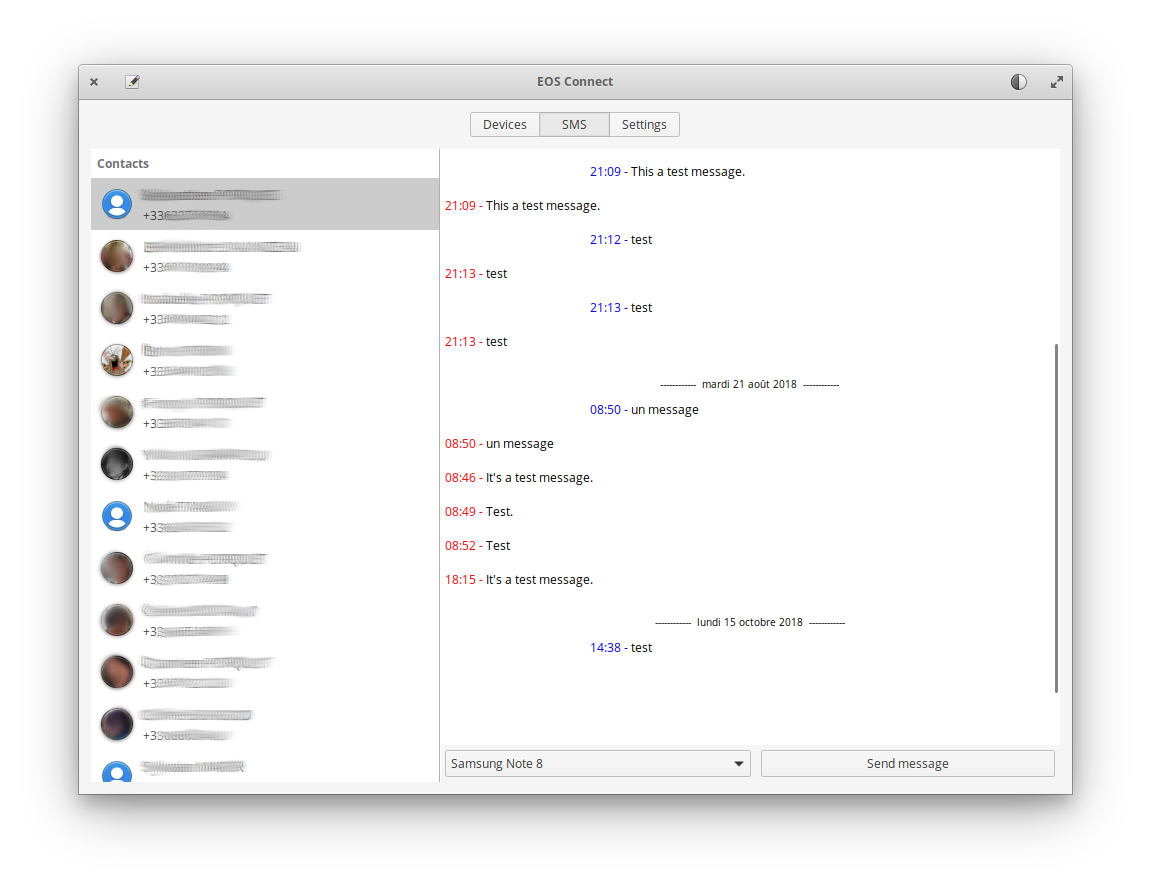Select the fourth contact in the list

click(x=117, y=360)
